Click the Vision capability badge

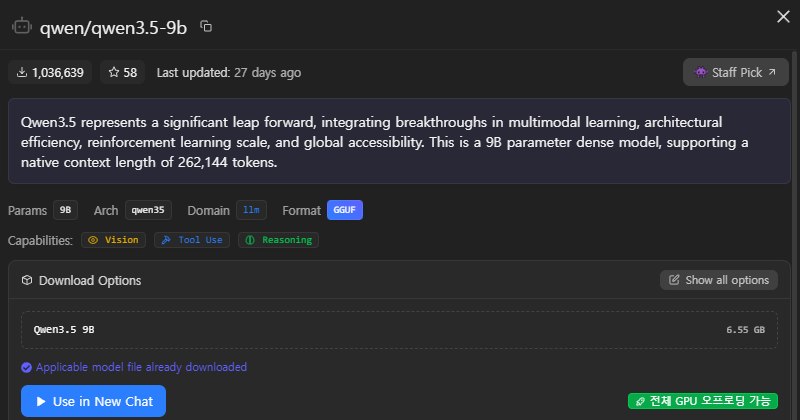pyautogui.click(x=113, y=240)
